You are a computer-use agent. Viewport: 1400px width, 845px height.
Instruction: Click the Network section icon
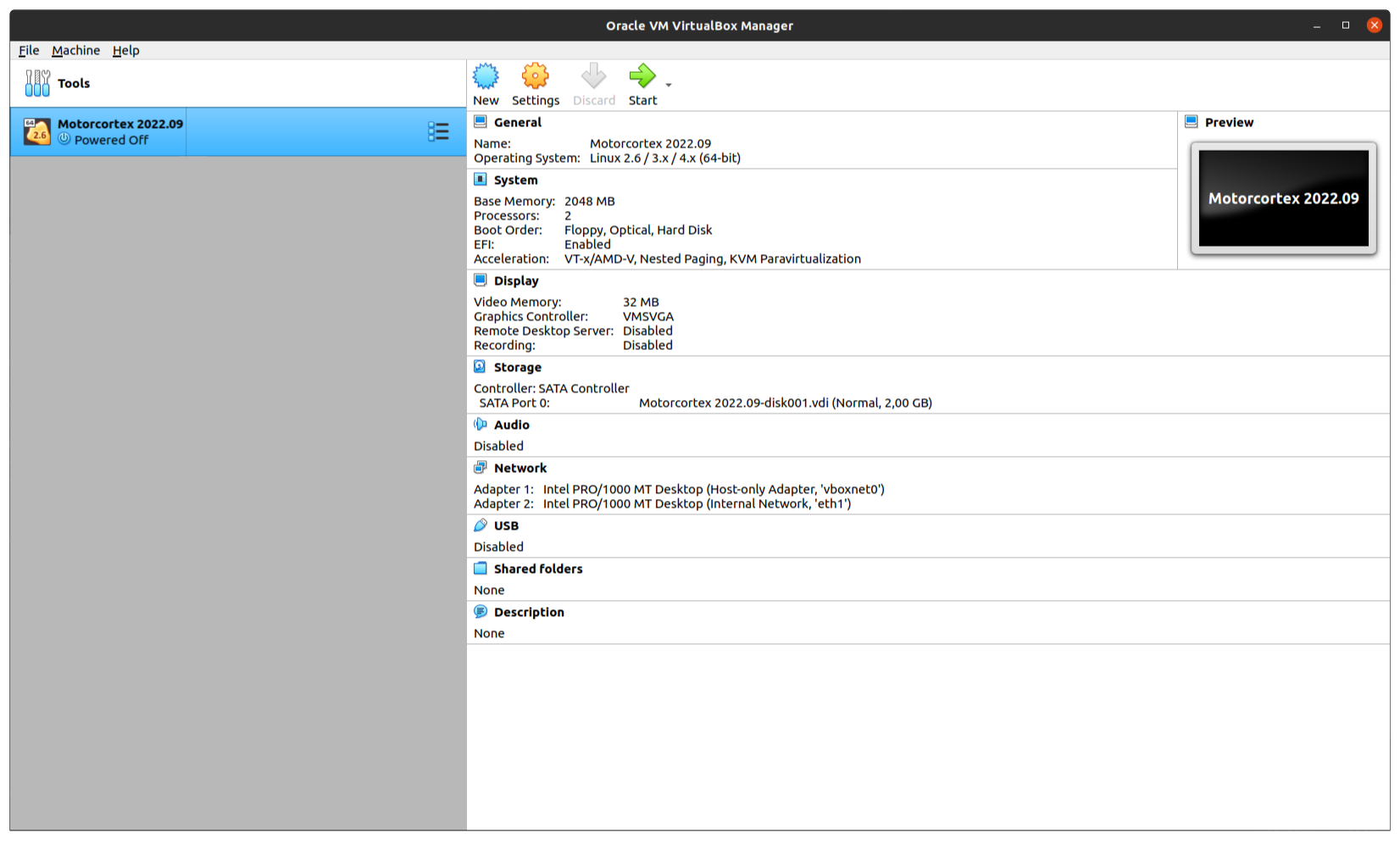(481, 468)
